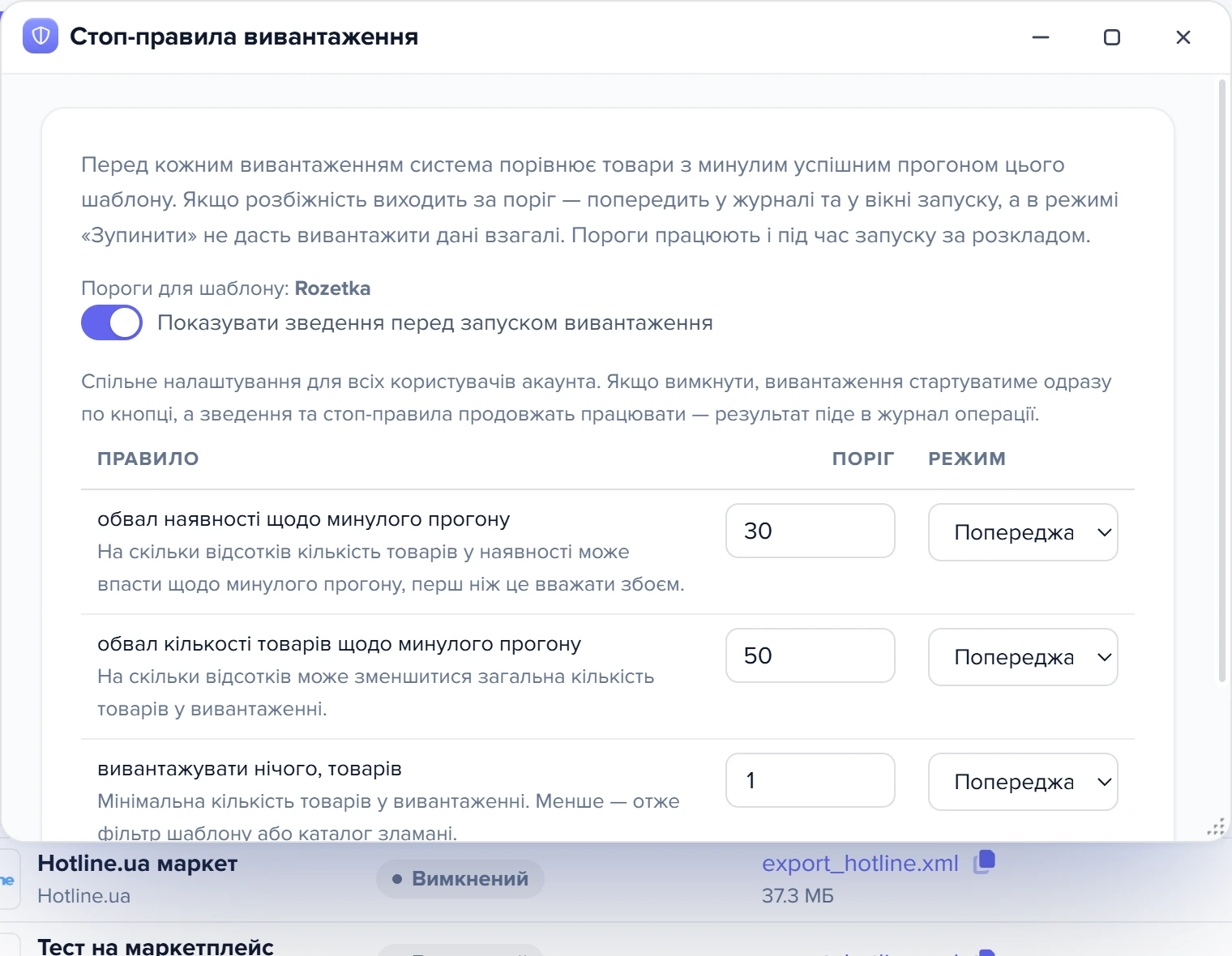
Task: Click the shield icon in the dialog title
Action: pos(41,36)
